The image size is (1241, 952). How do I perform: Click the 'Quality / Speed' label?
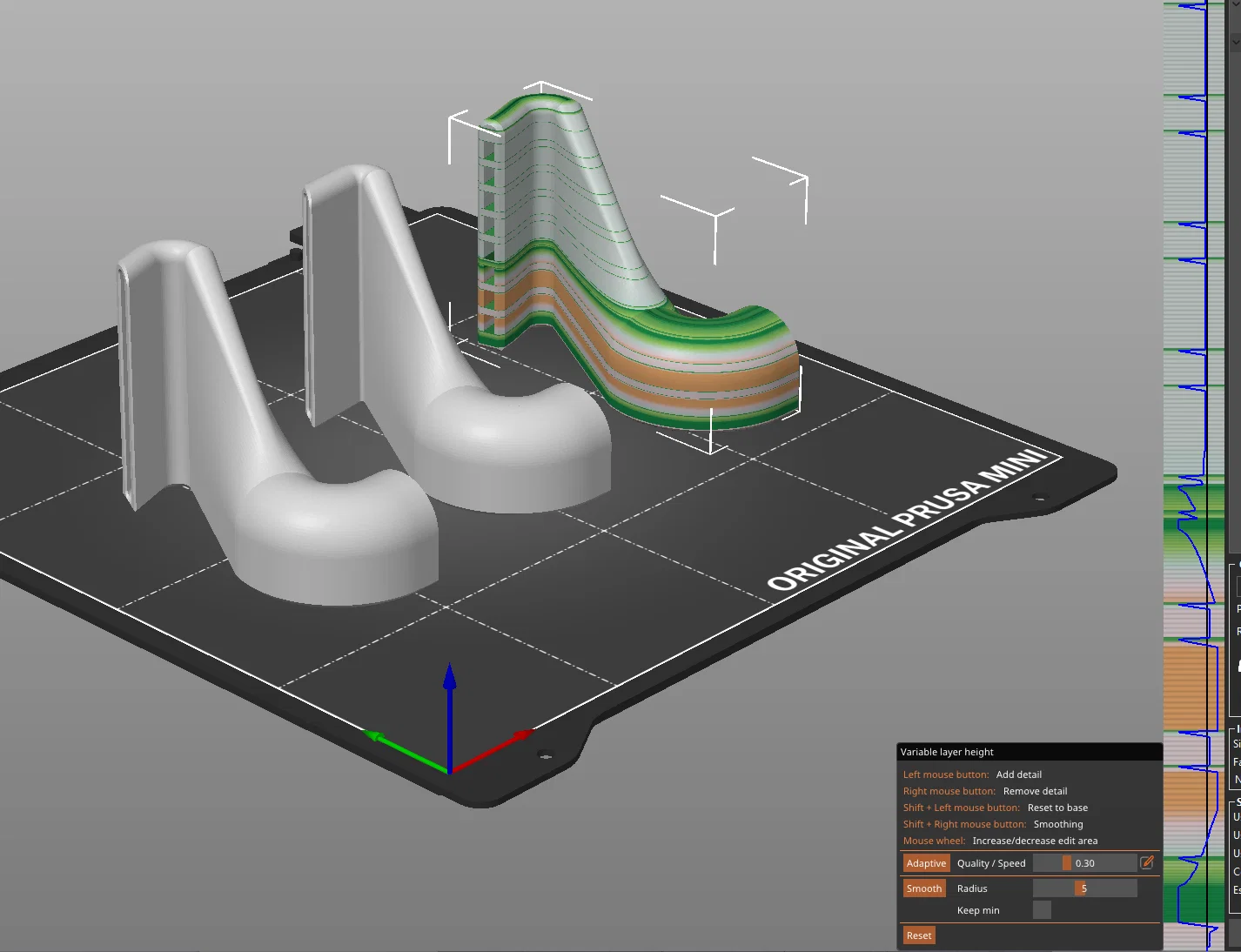click(991, 863)
